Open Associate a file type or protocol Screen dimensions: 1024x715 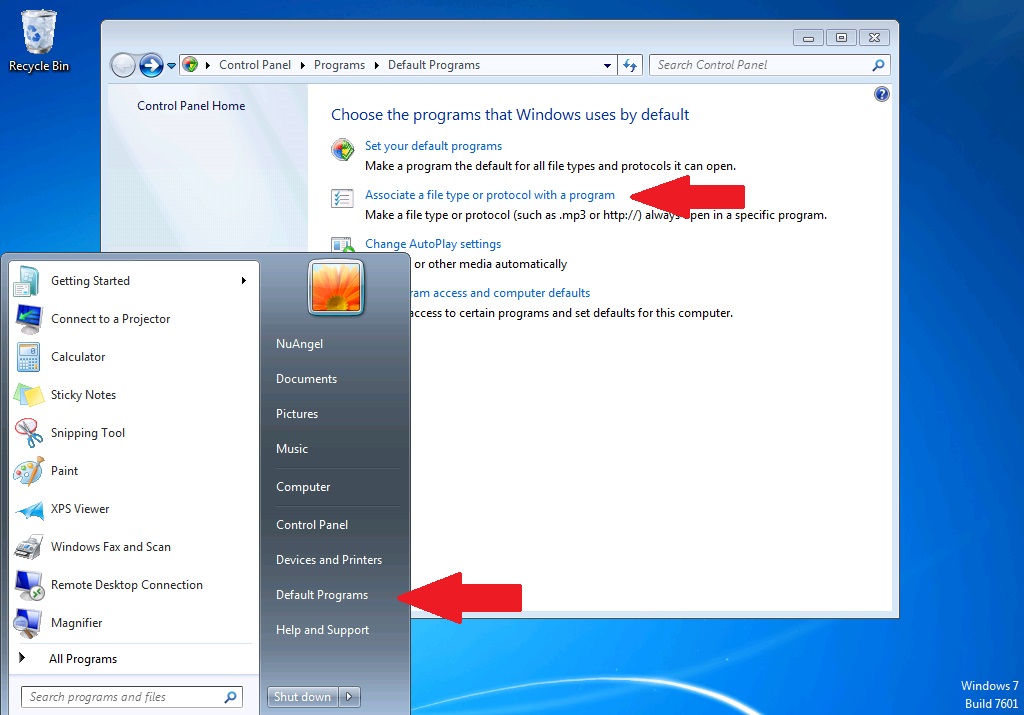489,194
